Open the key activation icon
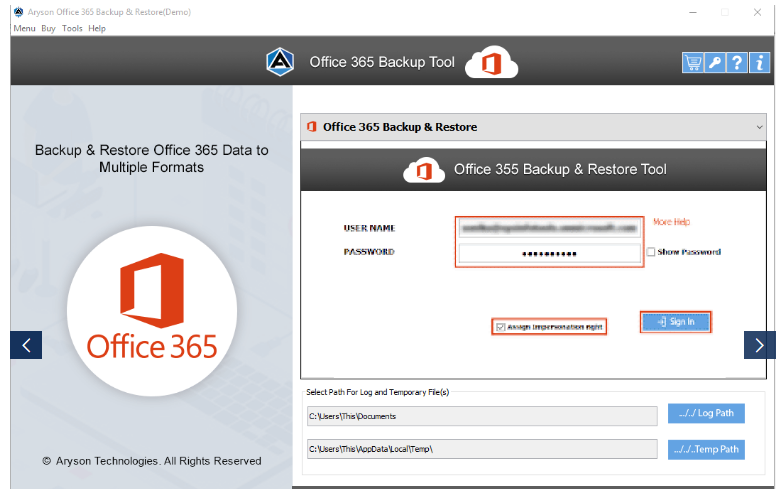This screenshot has width=778, height=489. pos(714,63)
